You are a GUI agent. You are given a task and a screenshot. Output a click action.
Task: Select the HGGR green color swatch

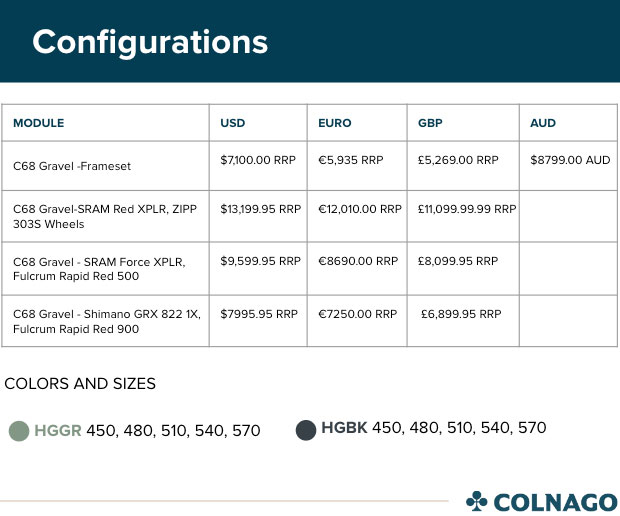(19, 431)
